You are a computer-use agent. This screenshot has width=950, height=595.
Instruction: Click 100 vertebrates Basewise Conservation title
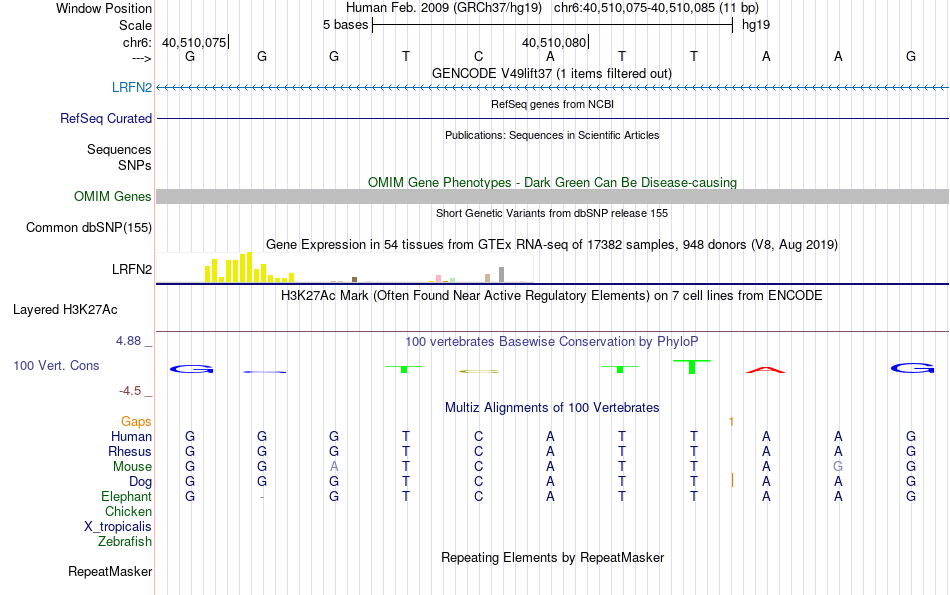click(x=551, y=342)
